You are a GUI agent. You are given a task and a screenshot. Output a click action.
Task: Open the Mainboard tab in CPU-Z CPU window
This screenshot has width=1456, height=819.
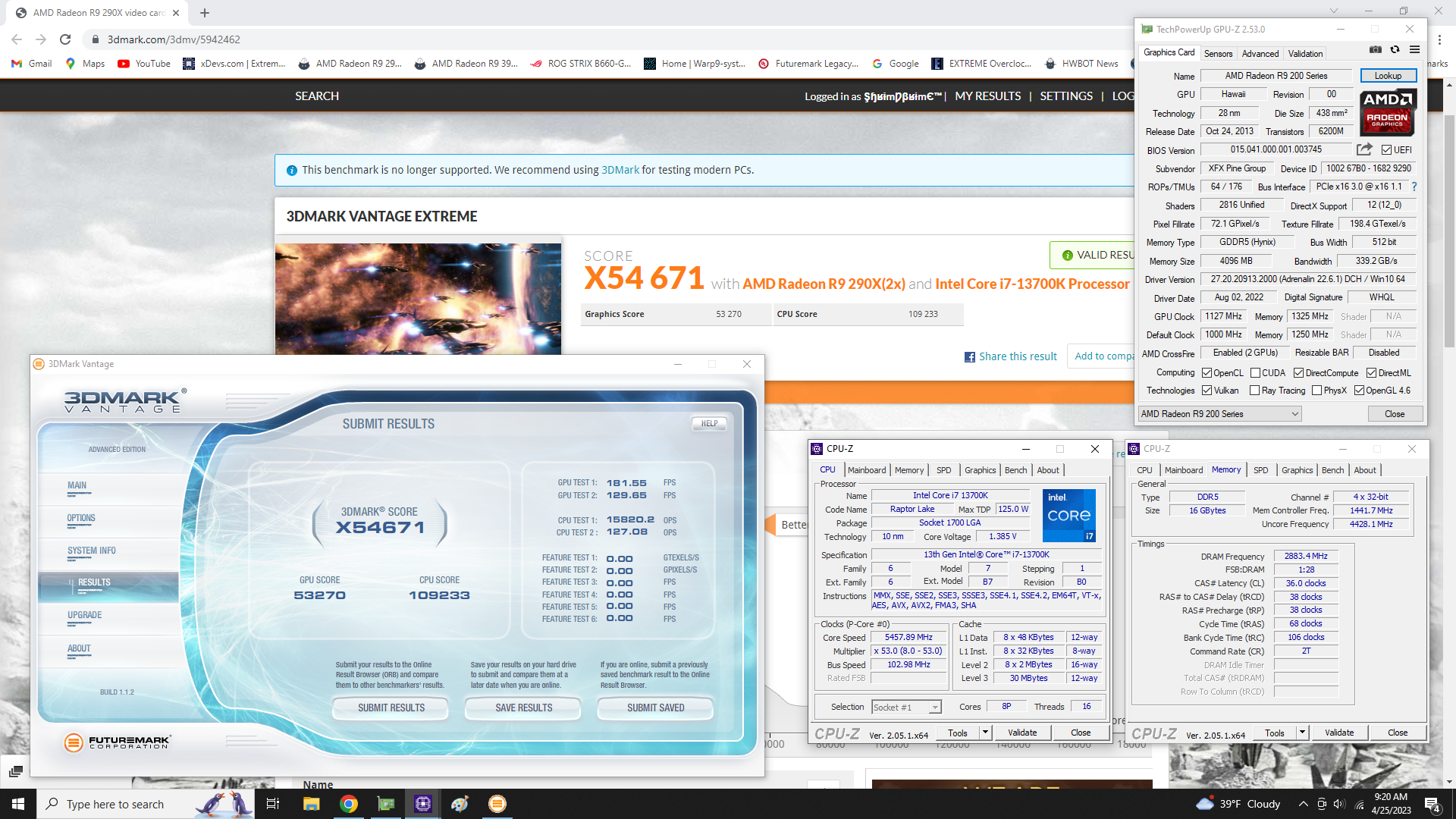point(866,470)
